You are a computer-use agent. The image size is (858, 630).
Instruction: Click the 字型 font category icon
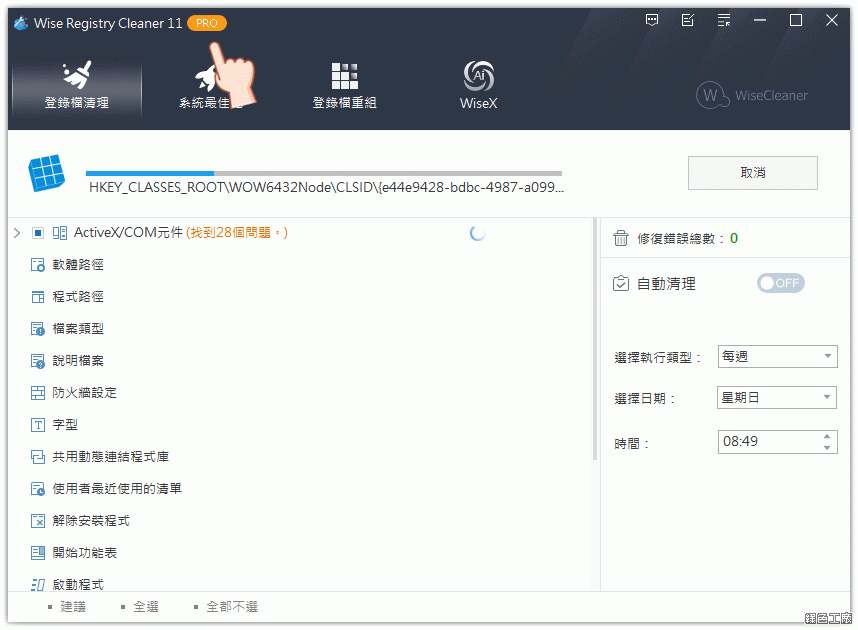(38, 425)
